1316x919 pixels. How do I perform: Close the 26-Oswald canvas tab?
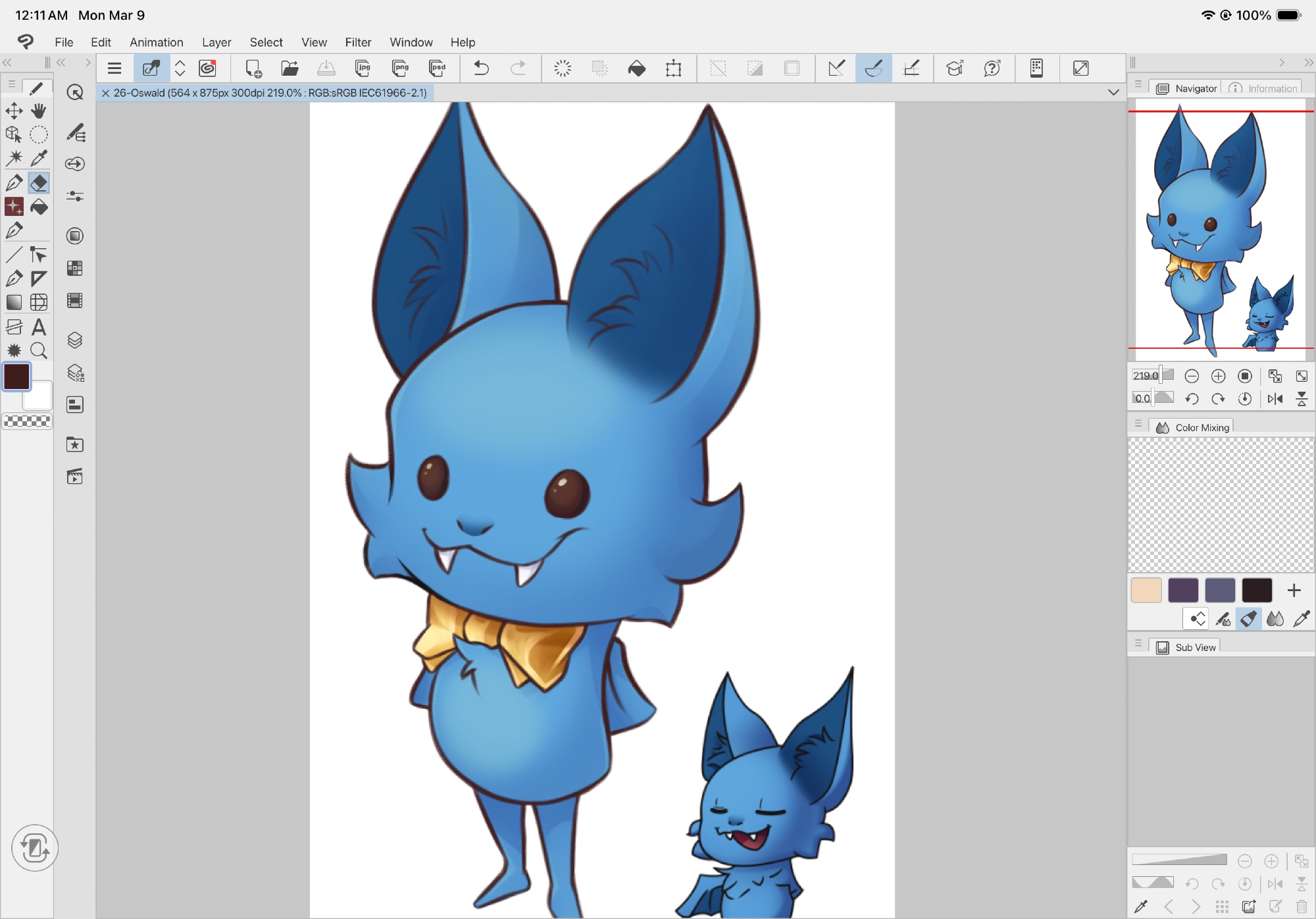pyautogui.click(x=105, y=93)
